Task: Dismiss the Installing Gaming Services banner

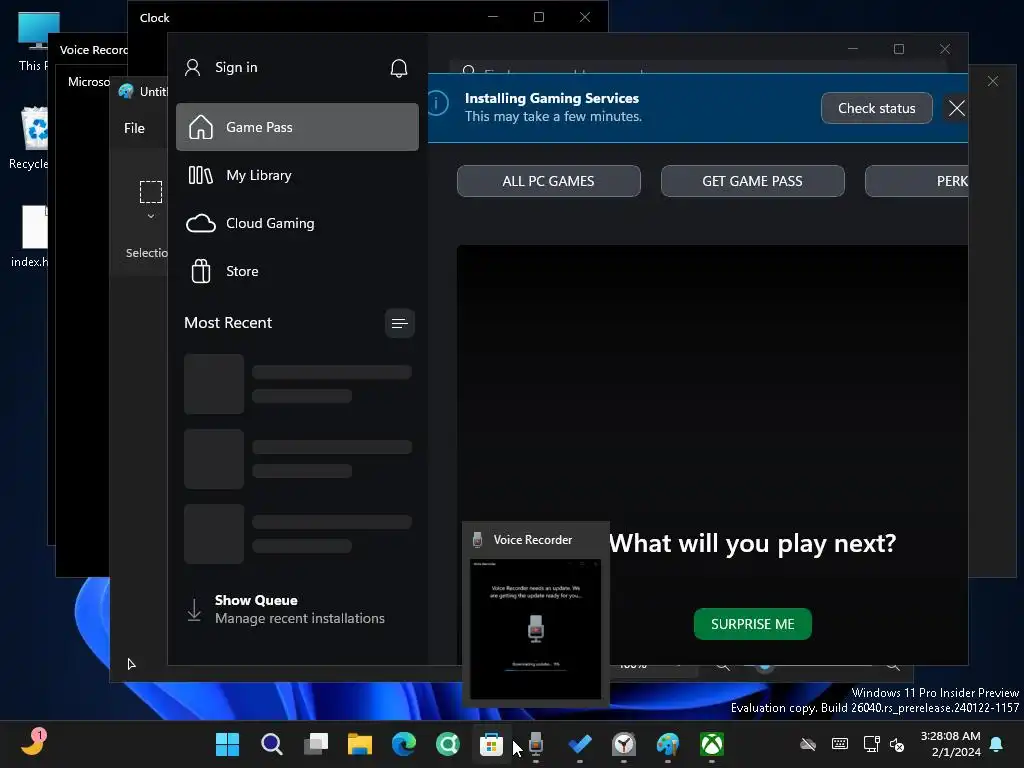Action: coord(957,108)
